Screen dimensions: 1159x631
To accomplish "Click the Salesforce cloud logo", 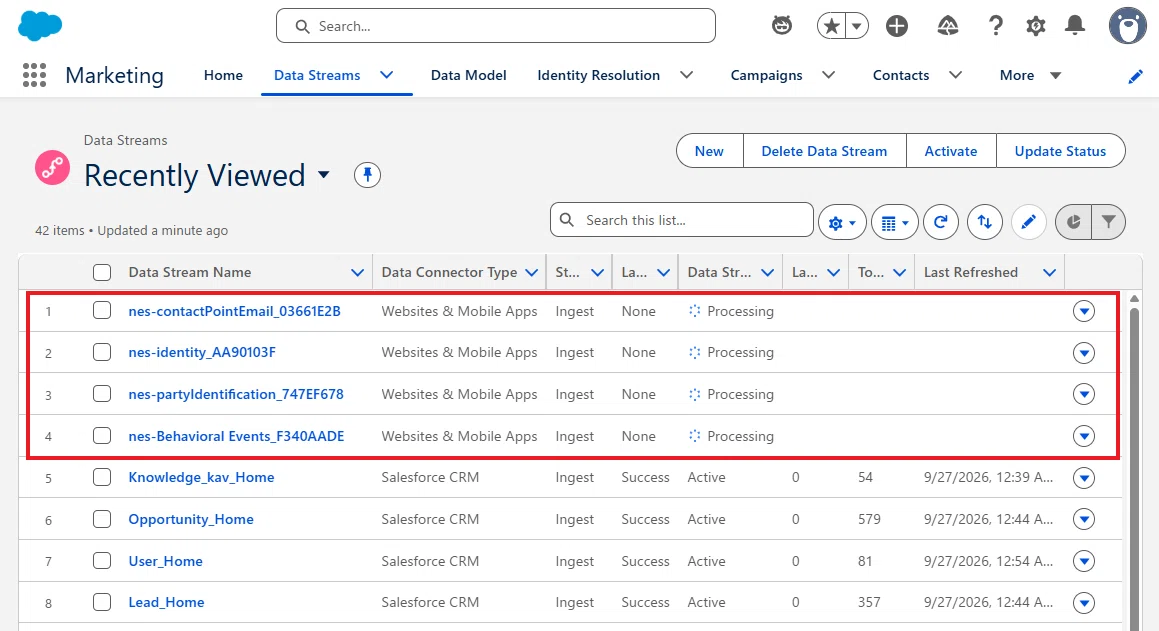I will click(40, 26).
